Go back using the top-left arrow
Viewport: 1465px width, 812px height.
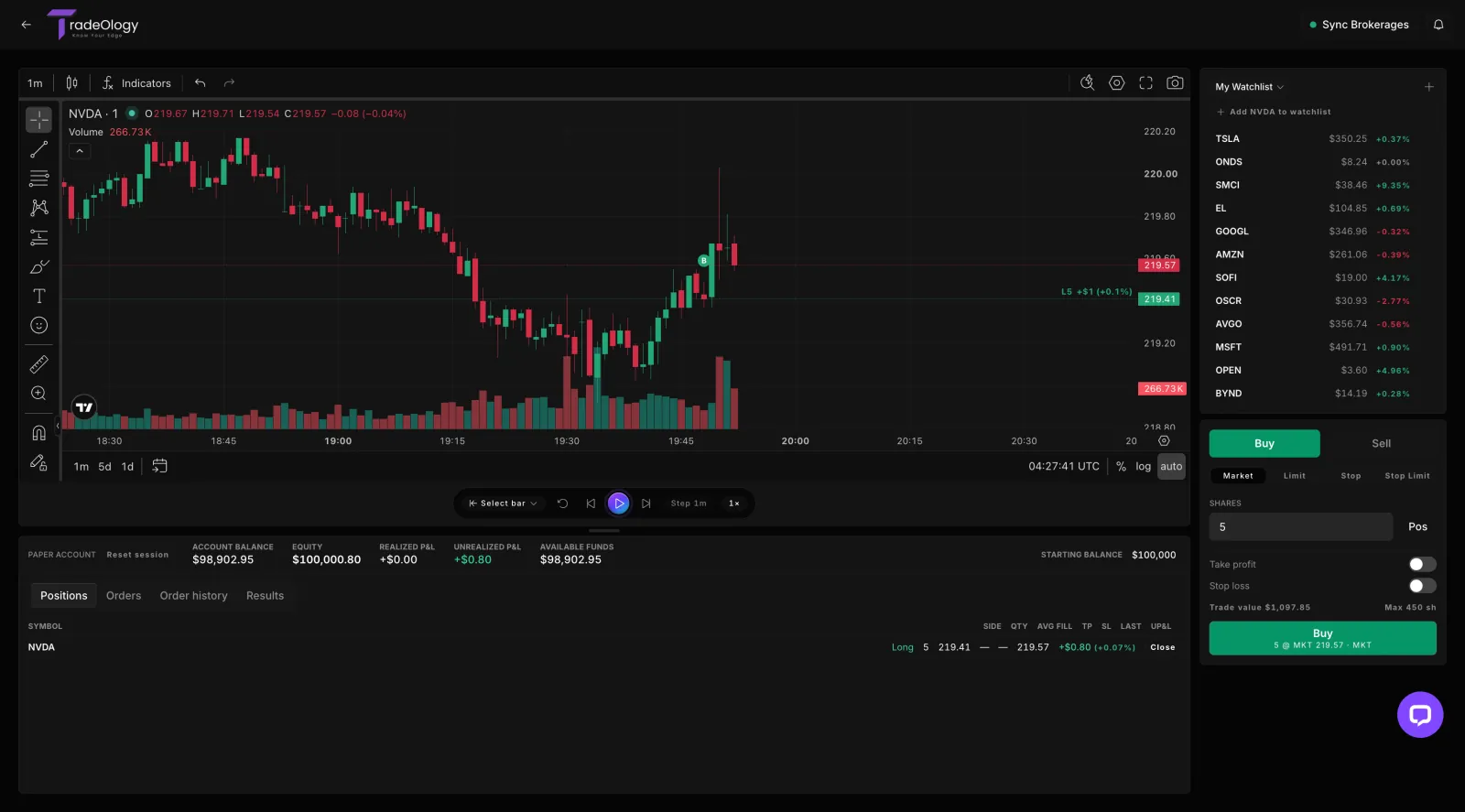click(x=26, y=25)
